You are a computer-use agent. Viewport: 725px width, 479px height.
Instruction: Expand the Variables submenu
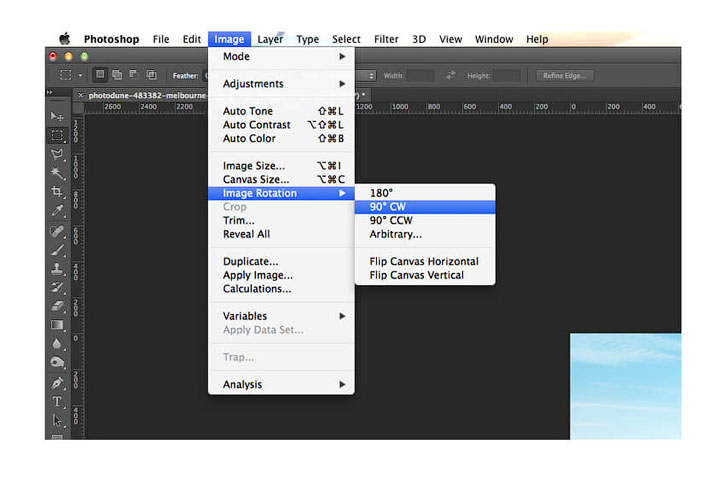(281, 316)
